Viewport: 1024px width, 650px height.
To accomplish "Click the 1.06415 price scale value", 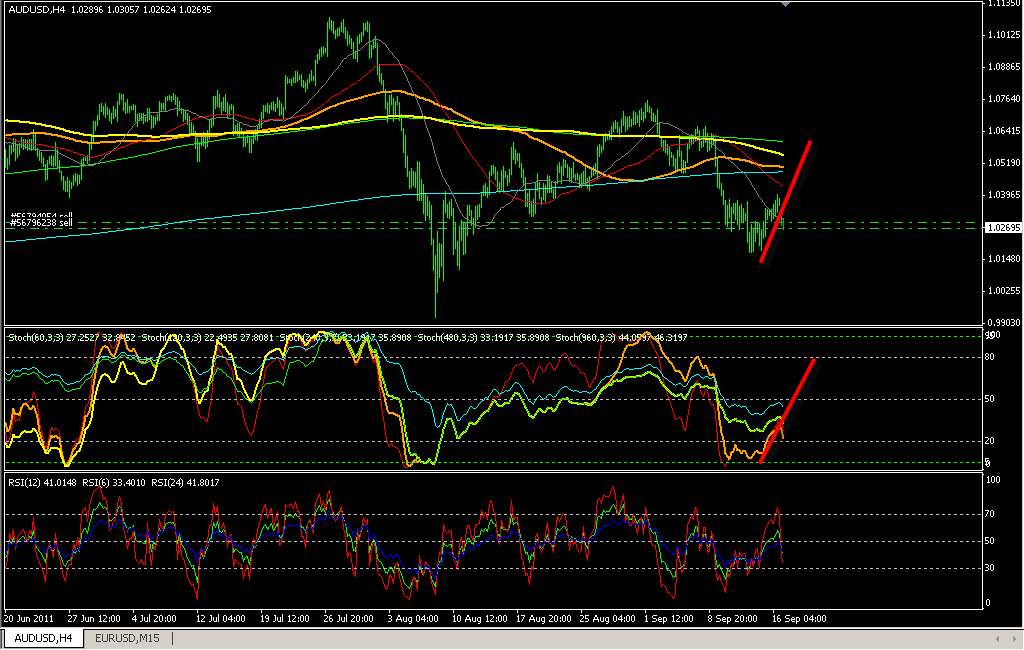I will (x=1004, y=131).
